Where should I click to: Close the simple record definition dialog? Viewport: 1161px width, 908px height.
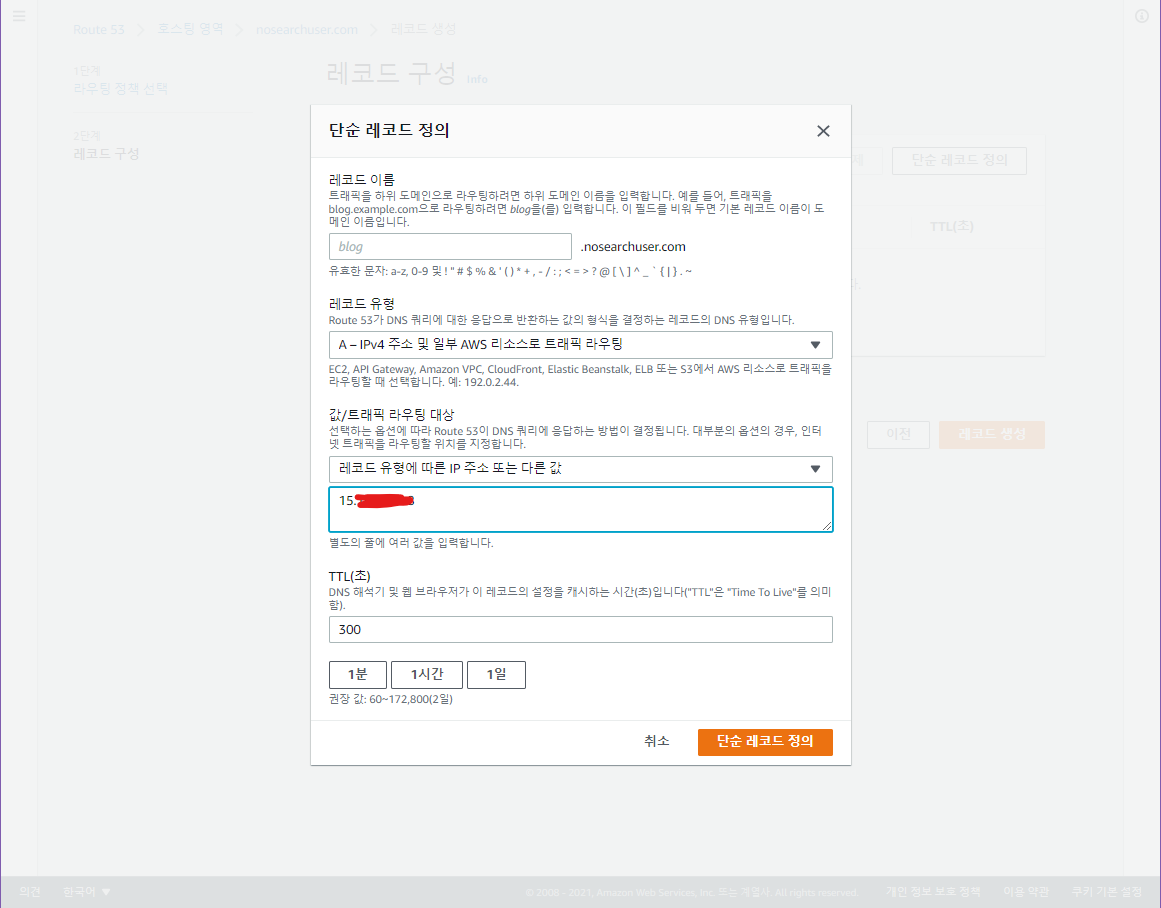click(823, 131)
